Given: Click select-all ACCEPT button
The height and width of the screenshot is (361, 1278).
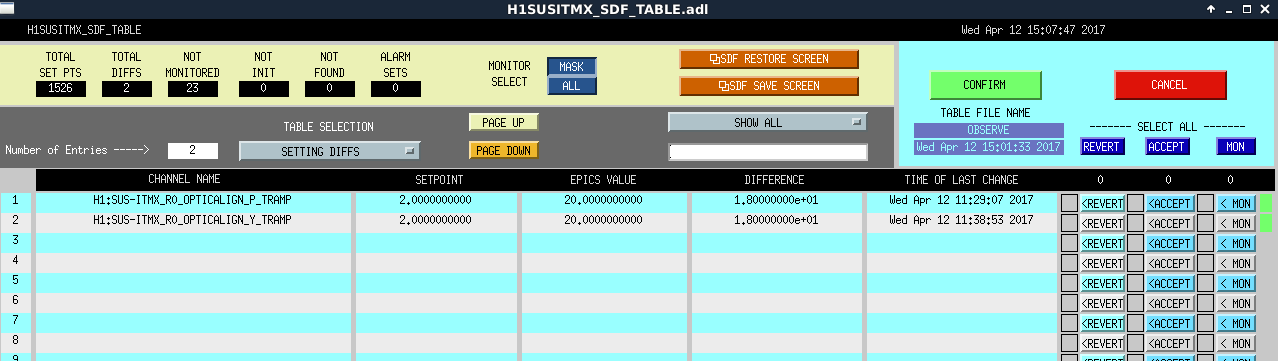Looking at the screenshot, I should coord(1166,146).
